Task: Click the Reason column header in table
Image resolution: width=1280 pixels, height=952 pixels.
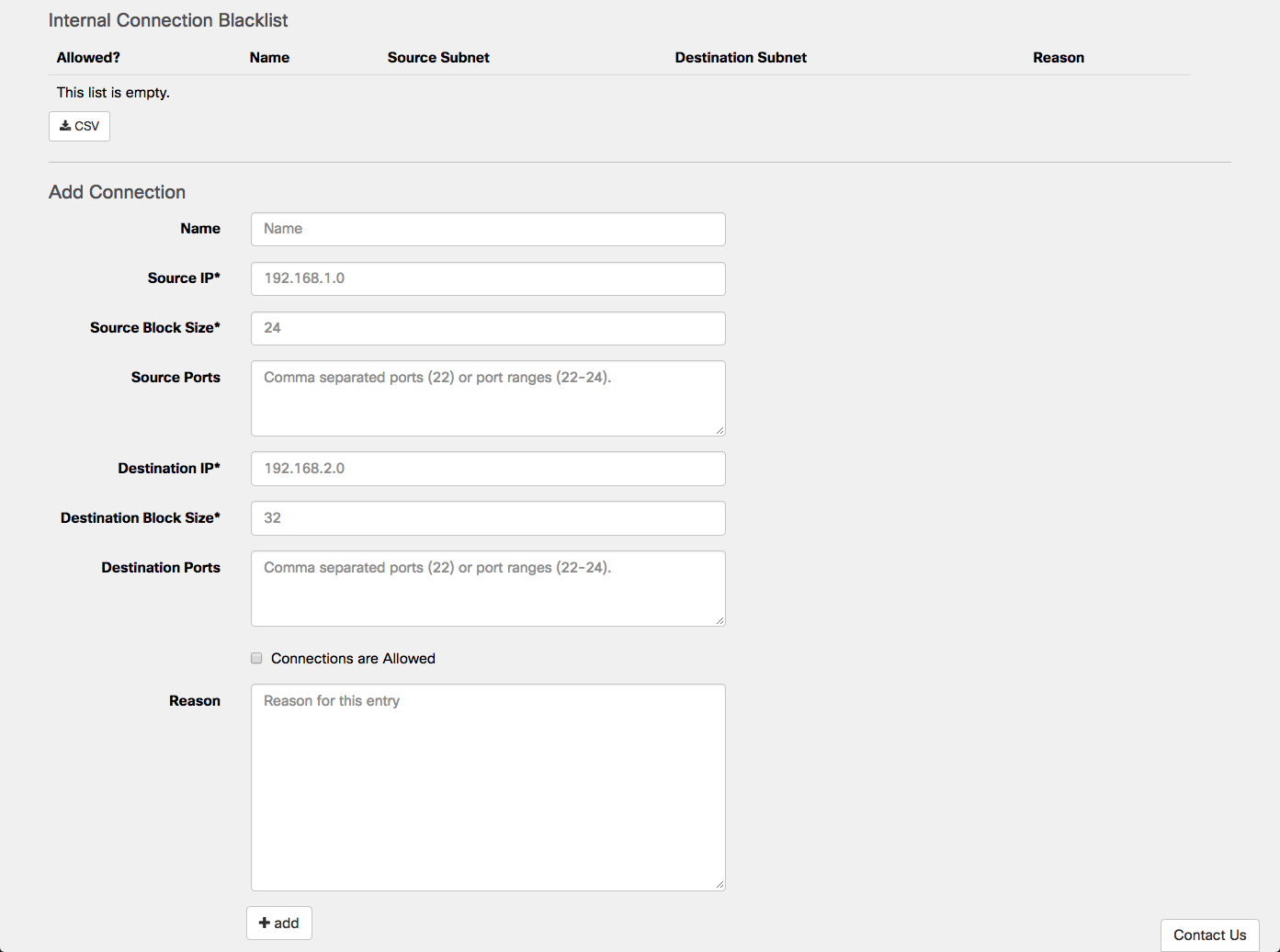Action: (x=1059, y=57)
